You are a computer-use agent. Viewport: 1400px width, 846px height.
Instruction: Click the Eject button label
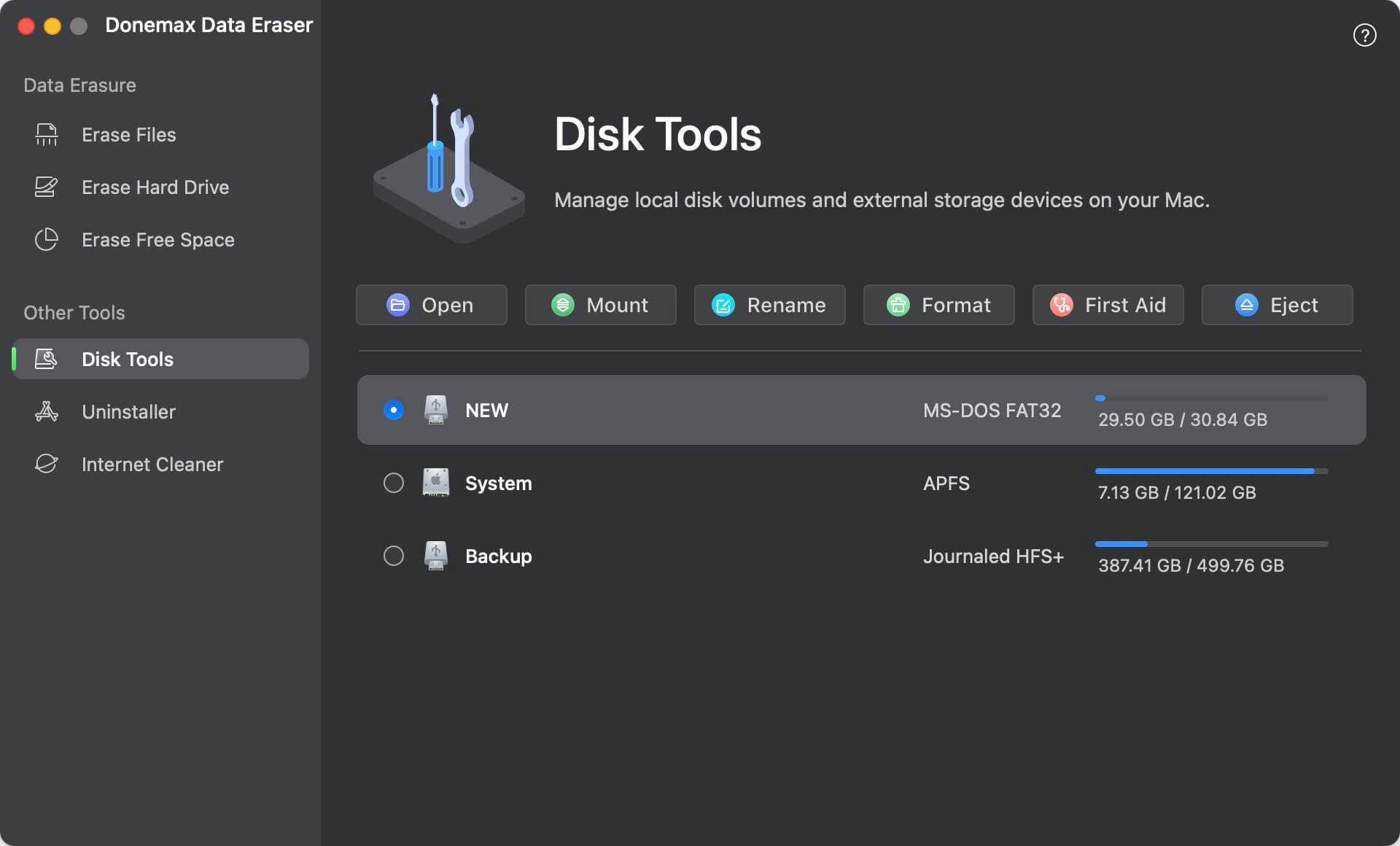1294,305
